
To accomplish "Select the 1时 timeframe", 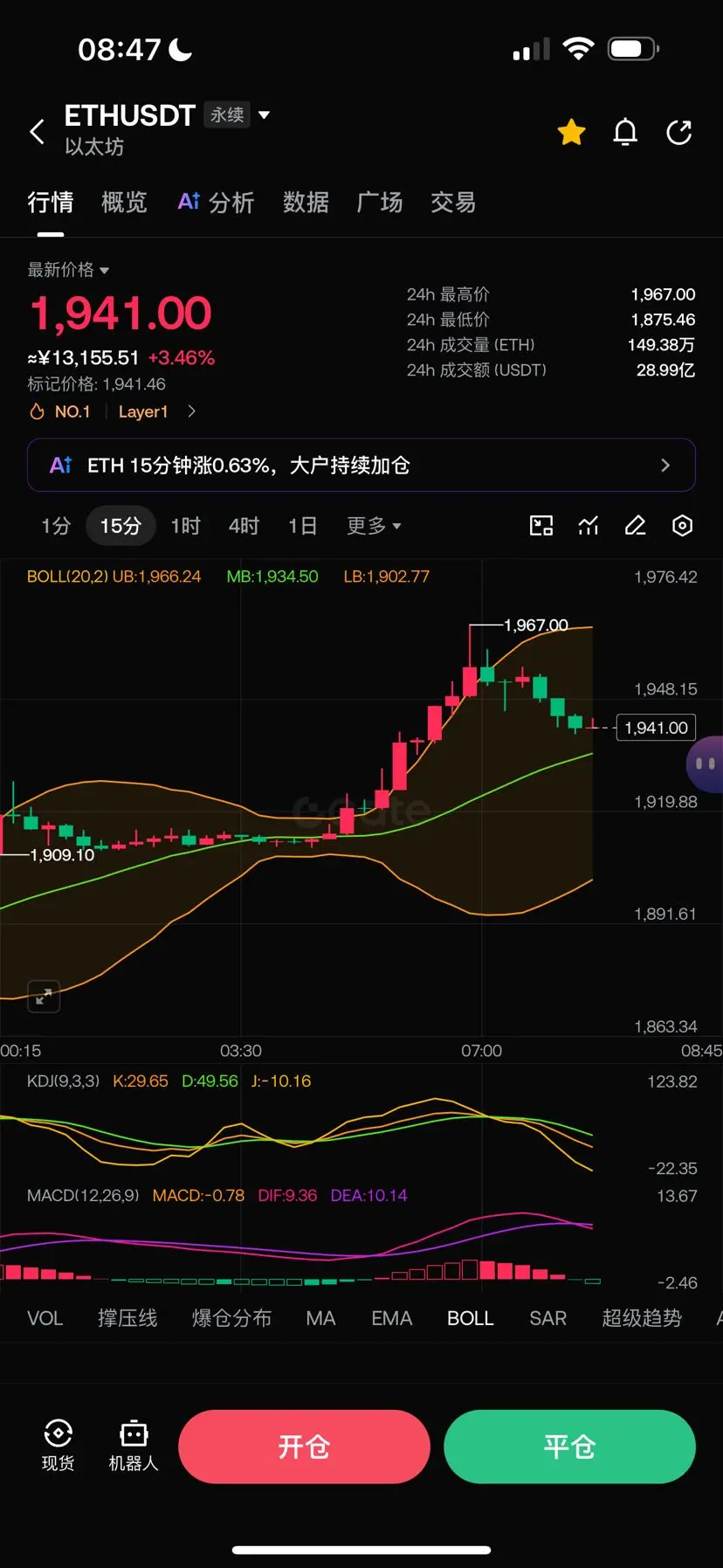I will (x=186, y=526).
